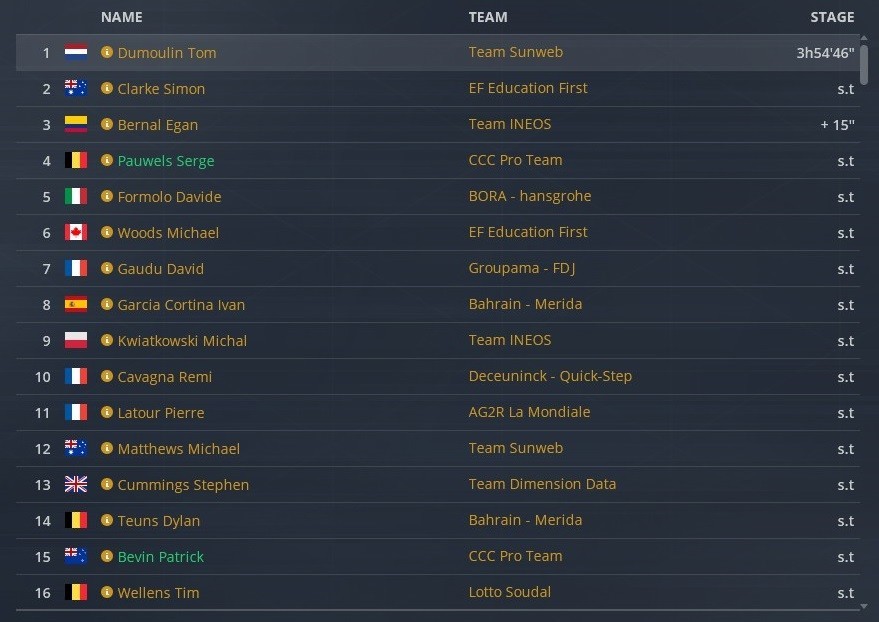The width and height of the screenshot is (879, 622).
Task: Click the scrollbar up arrow
Action: click(864, 38)
